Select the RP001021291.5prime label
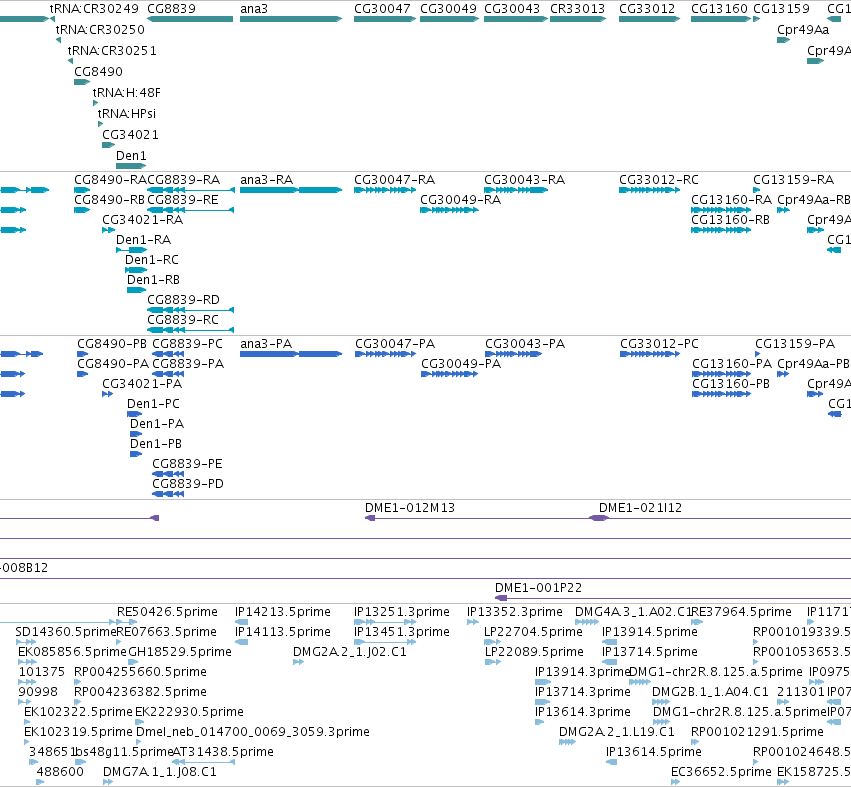 click(757, 732)
